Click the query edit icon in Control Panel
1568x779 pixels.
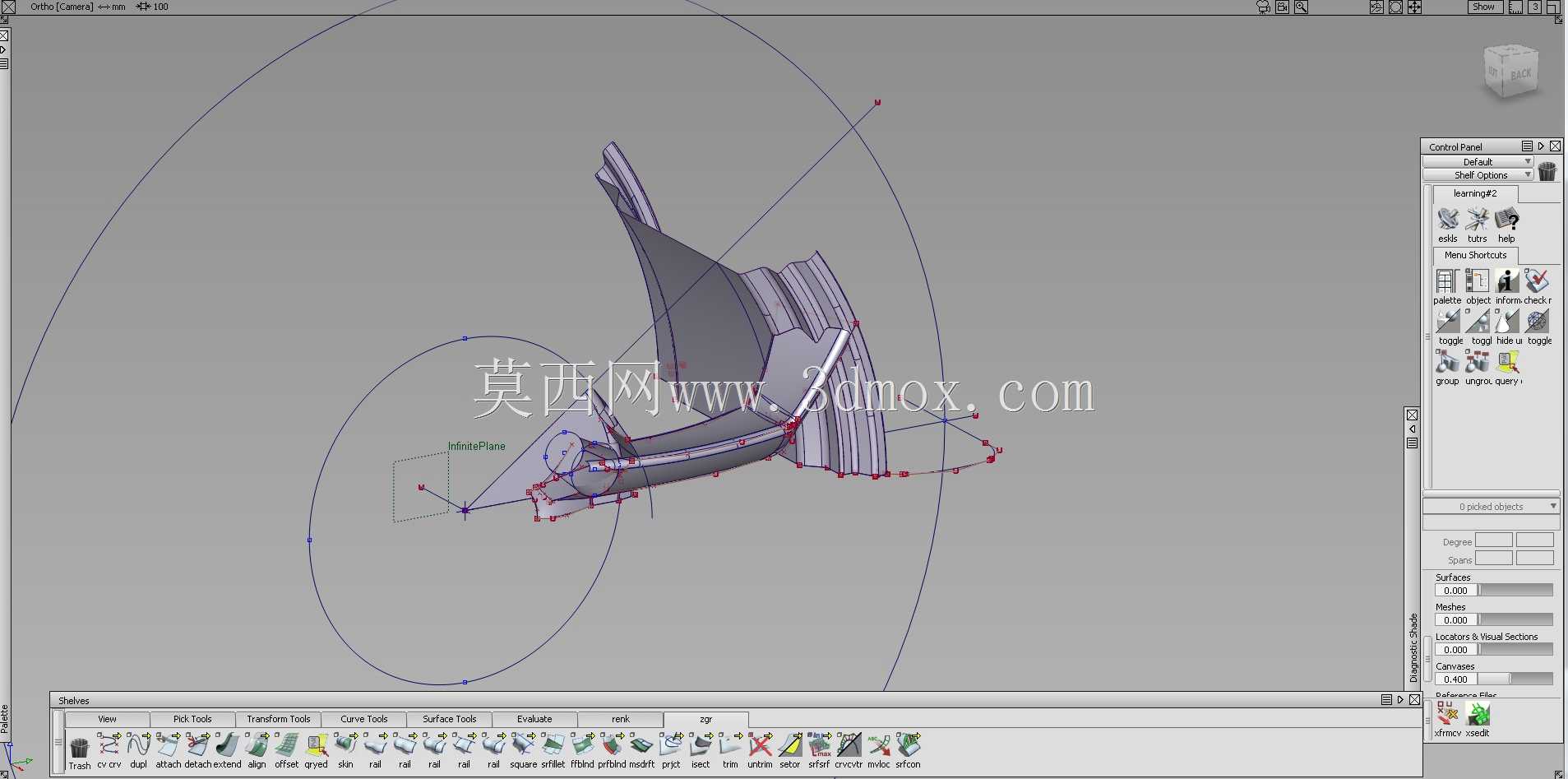[x=1507, y=362]
